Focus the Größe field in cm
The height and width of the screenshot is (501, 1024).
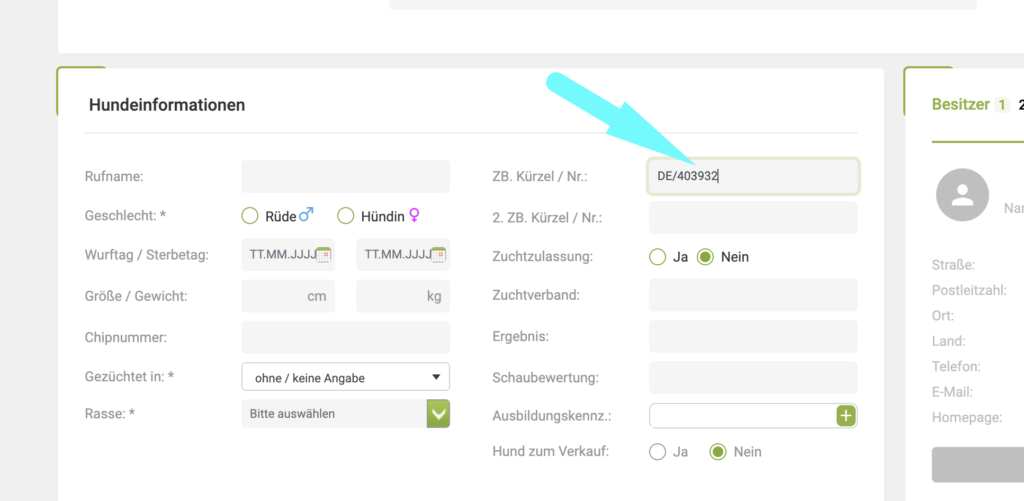pyautogui.click(x=288, y=297)
